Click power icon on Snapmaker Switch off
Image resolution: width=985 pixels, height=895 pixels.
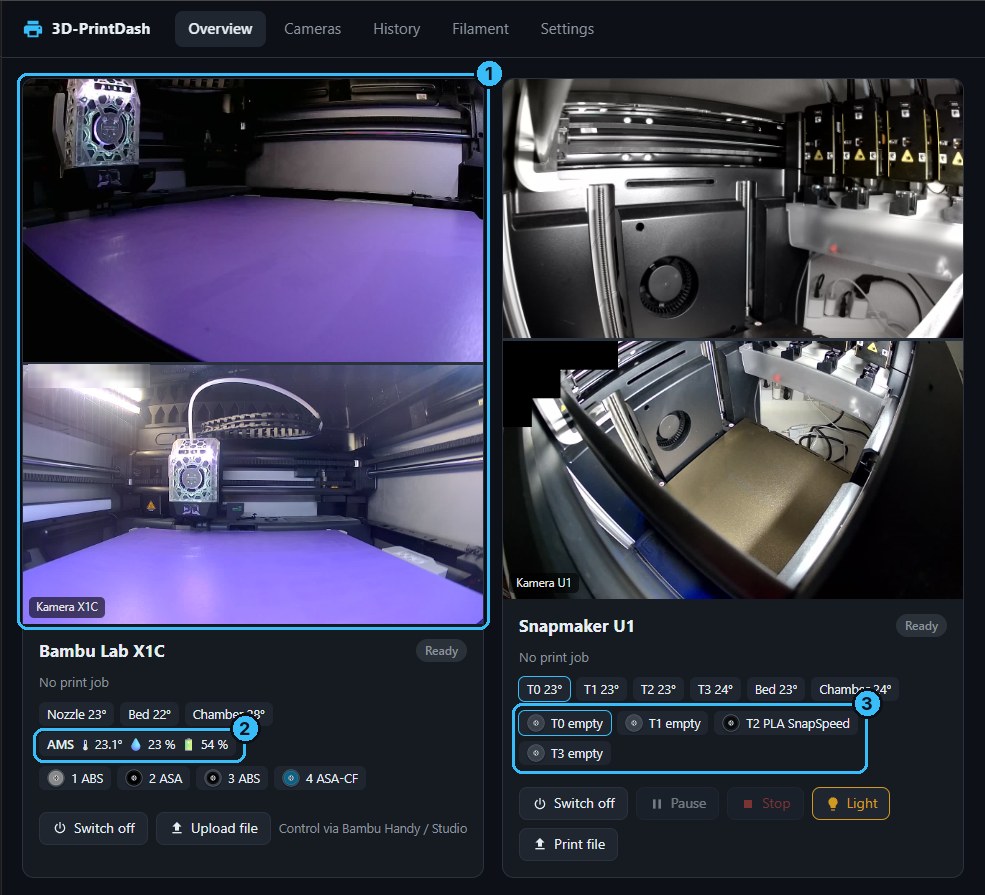point(540,803)
